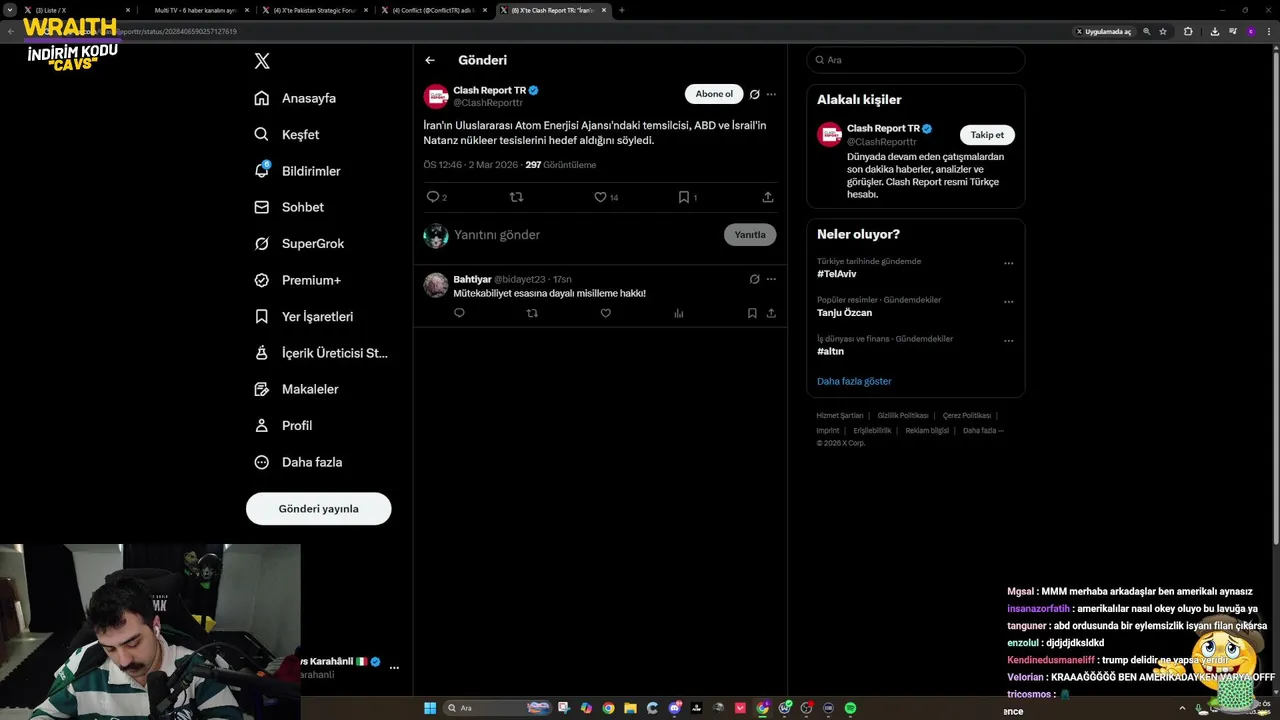The height and width of the screenshot is (720, 1280).
Task: Repost the Clash Report post
Action: tap(516, 197)
